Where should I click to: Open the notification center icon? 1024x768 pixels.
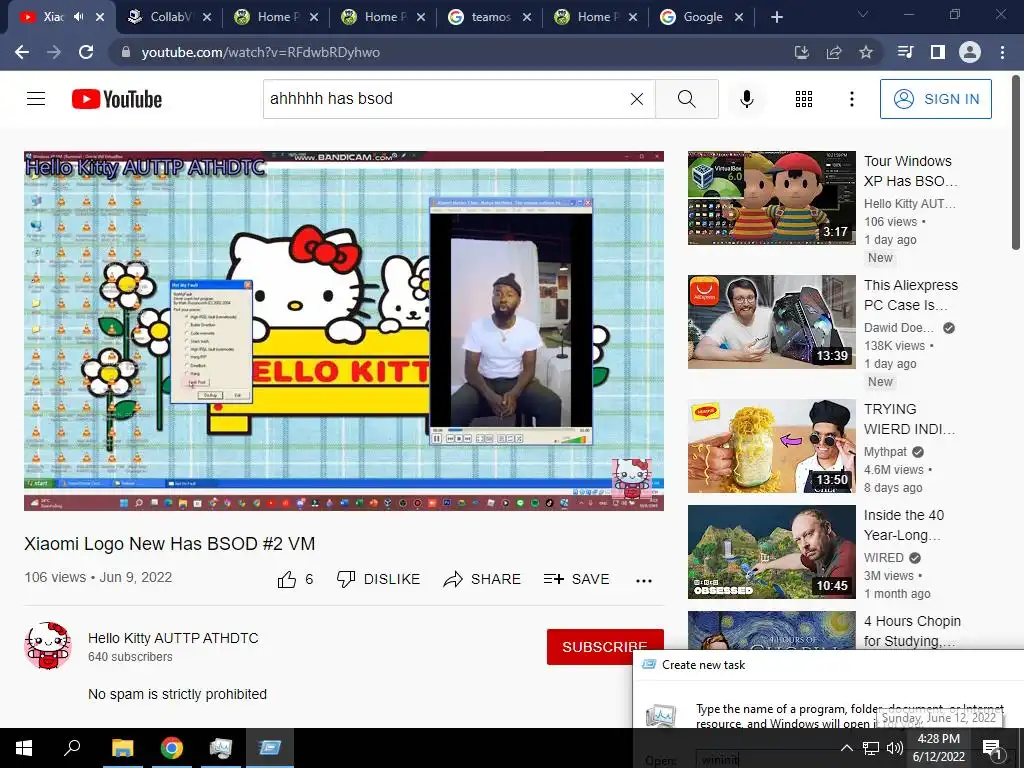pos(992,748)
